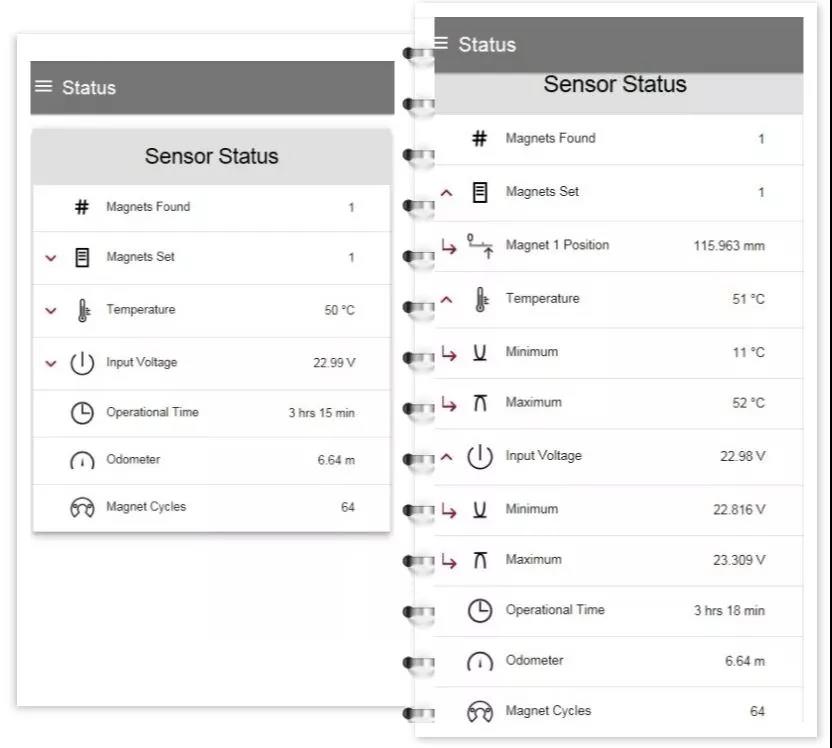Click the Magnet Cycles icon in the collapsed left panel

click(82, 508)
